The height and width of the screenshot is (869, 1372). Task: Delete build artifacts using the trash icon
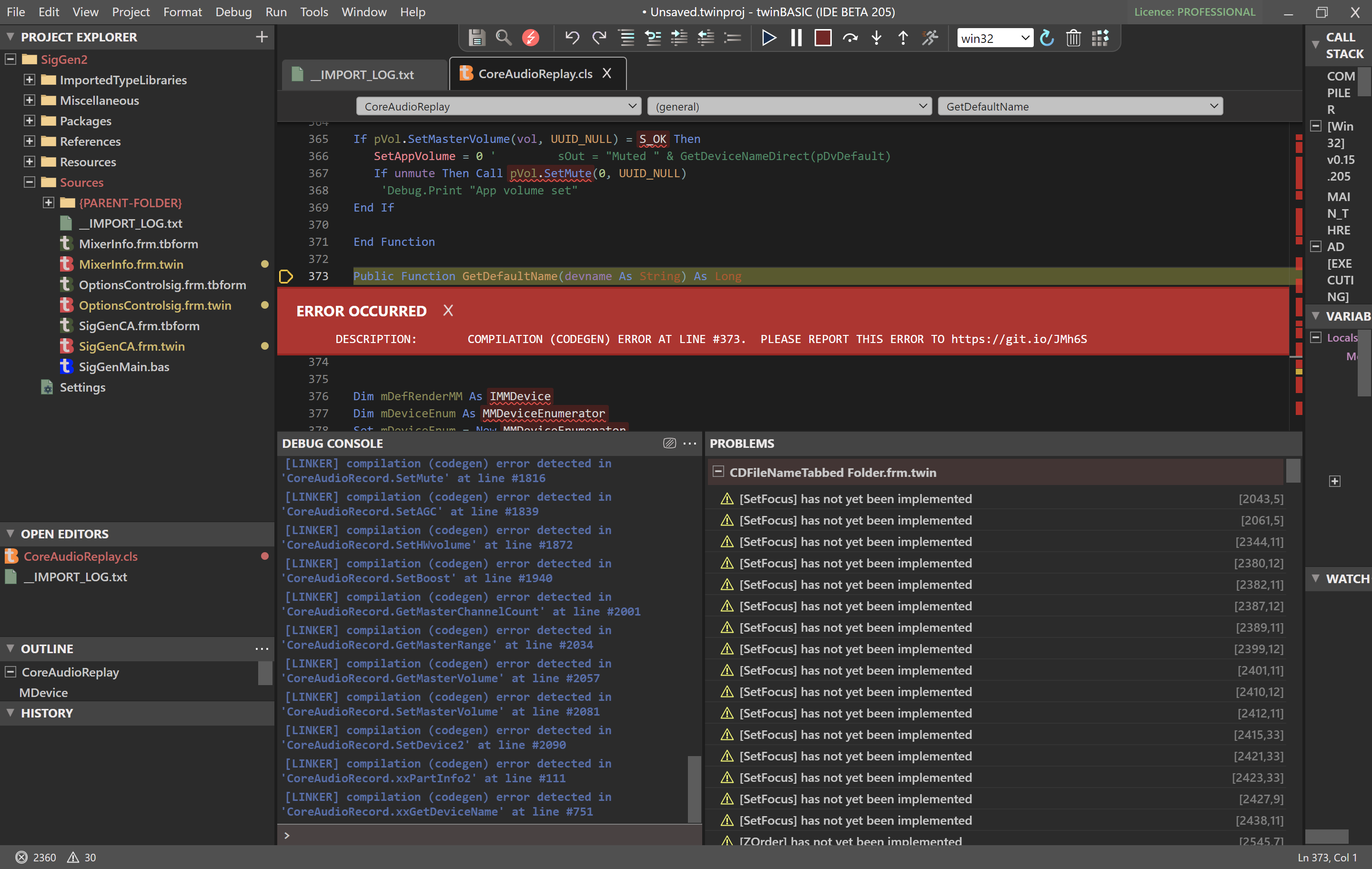[x=1073, y=38]
